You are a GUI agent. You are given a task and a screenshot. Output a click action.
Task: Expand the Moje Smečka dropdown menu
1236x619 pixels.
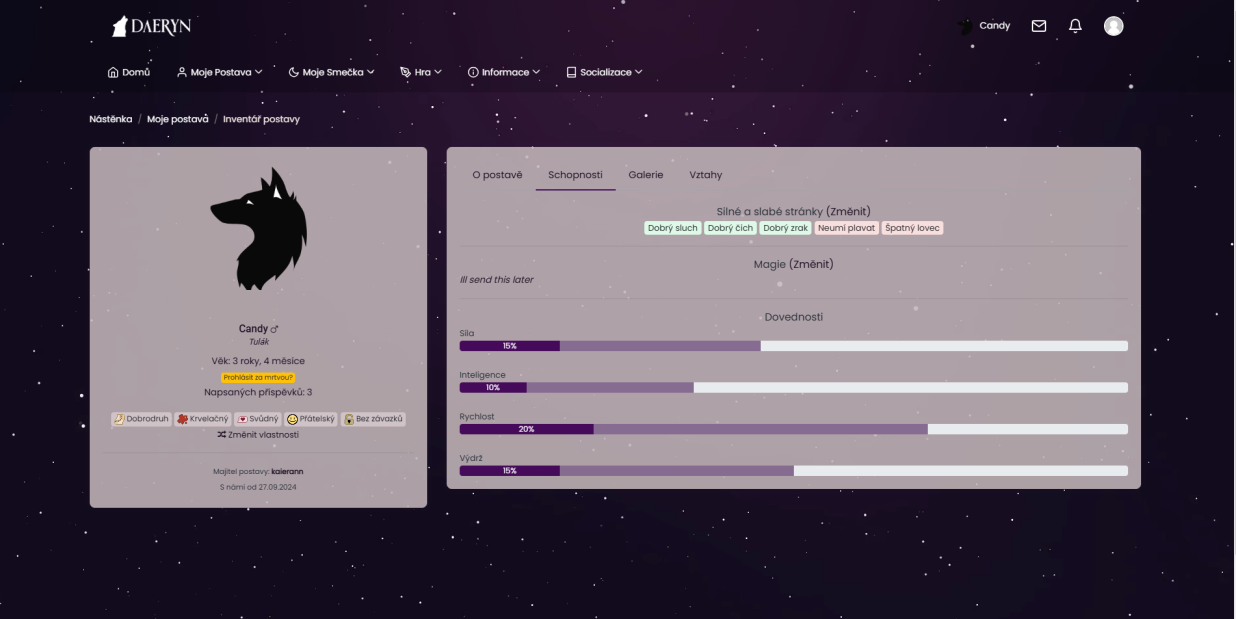330,72
